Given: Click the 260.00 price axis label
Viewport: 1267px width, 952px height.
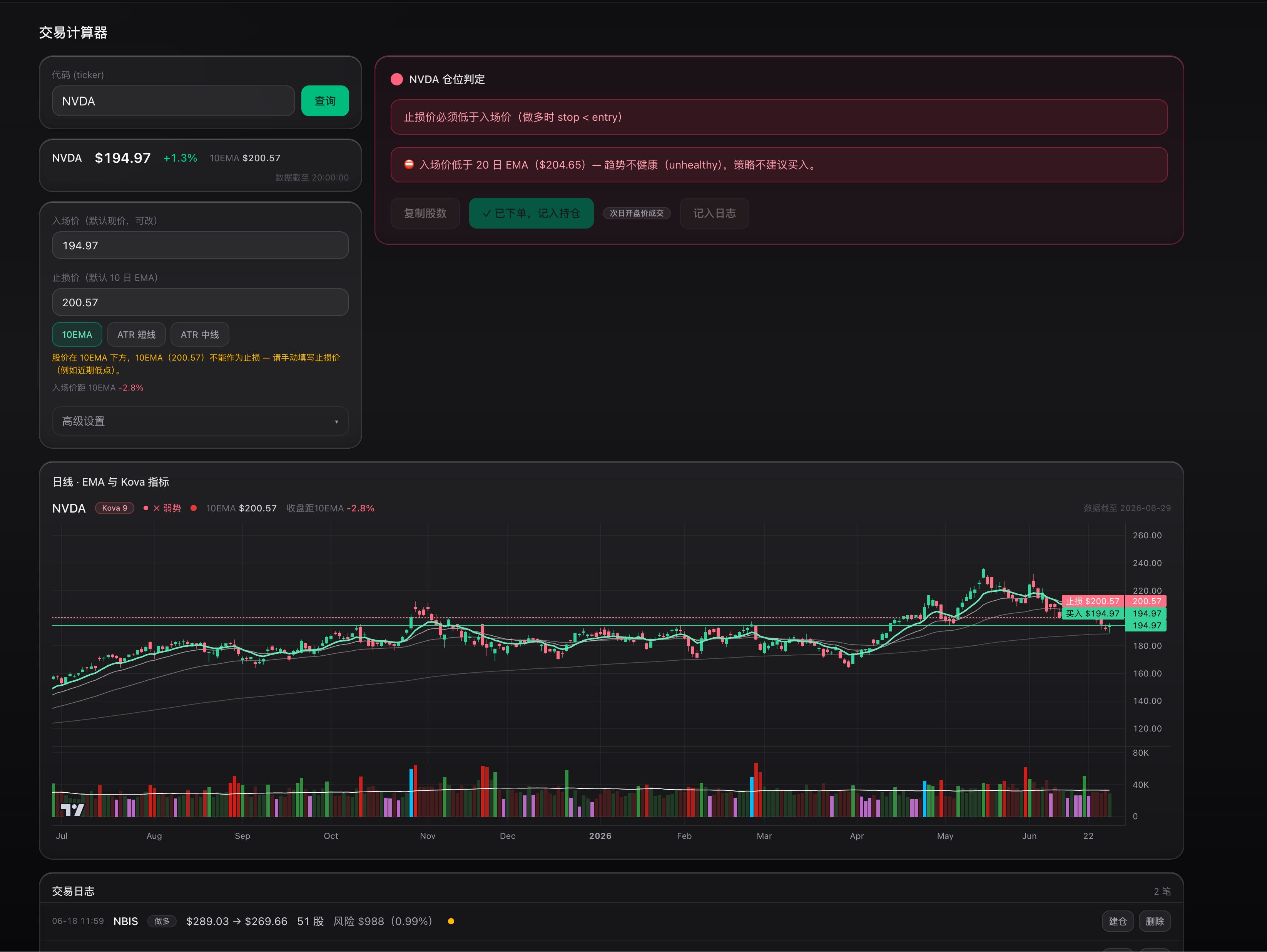Looking at the screenshot, I should [1147, 535].
